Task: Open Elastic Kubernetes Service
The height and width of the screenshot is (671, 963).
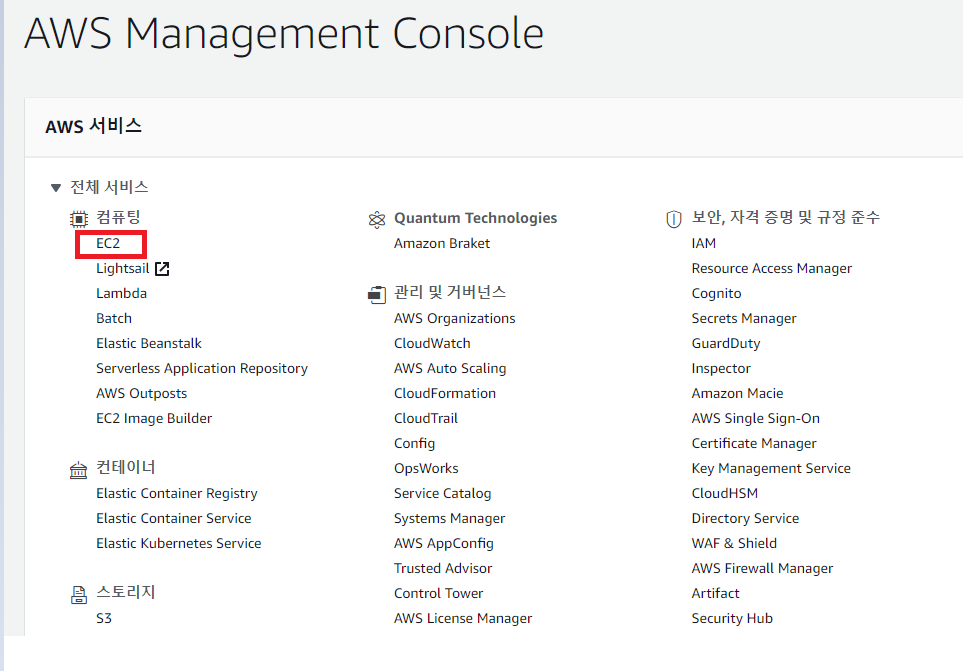Action: click(x=179, y=544)
